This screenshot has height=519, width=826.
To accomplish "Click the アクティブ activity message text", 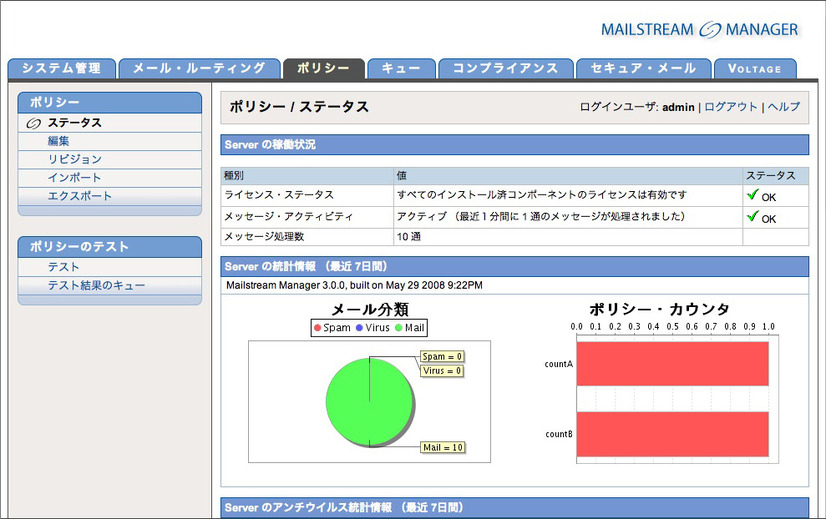I will [542, 217].
